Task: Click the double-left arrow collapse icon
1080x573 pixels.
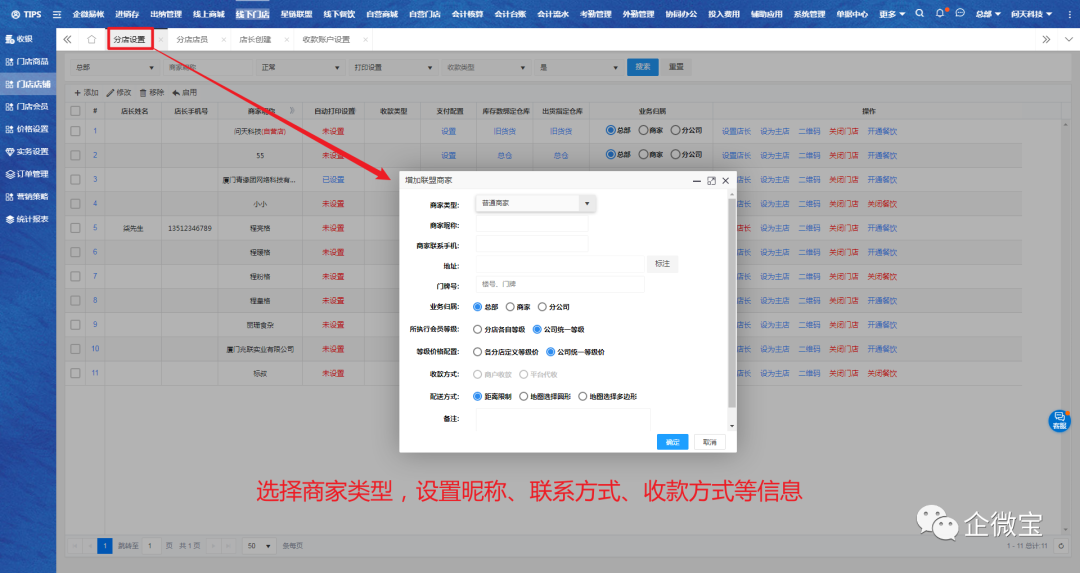Action: [x=67, y=39]
